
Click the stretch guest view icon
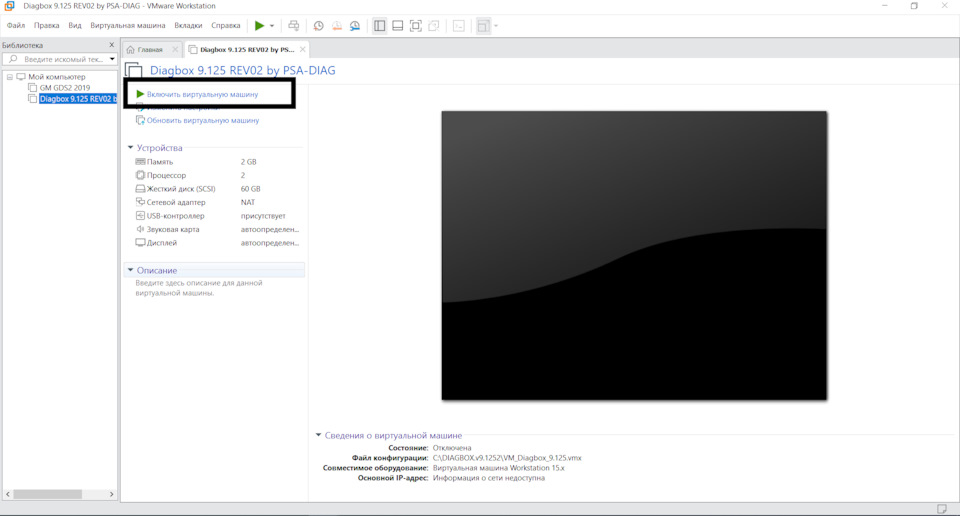point(483,26)
